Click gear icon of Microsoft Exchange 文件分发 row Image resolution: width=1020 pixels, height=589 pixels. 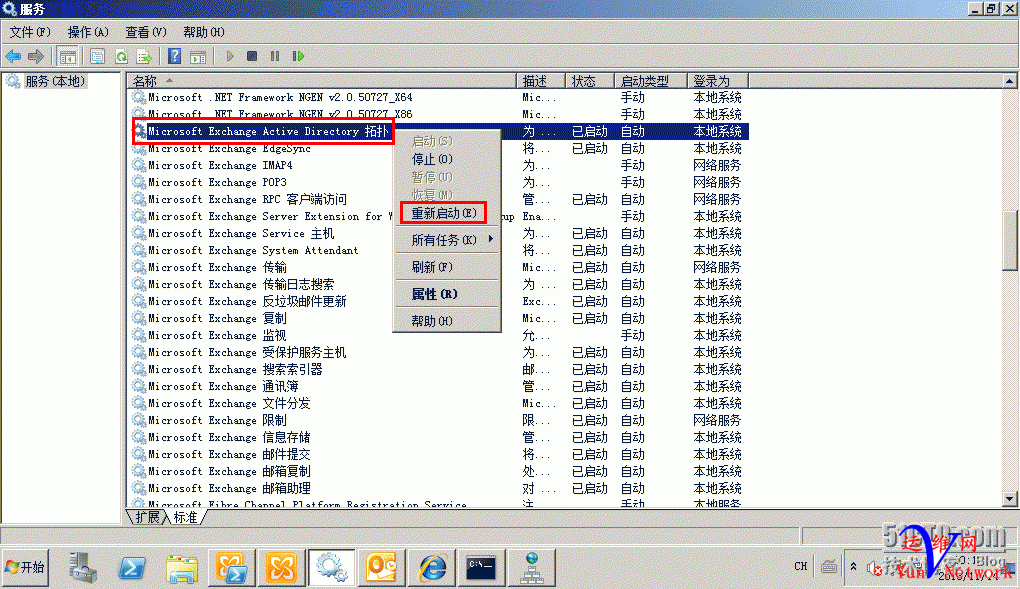pos(139,403)
